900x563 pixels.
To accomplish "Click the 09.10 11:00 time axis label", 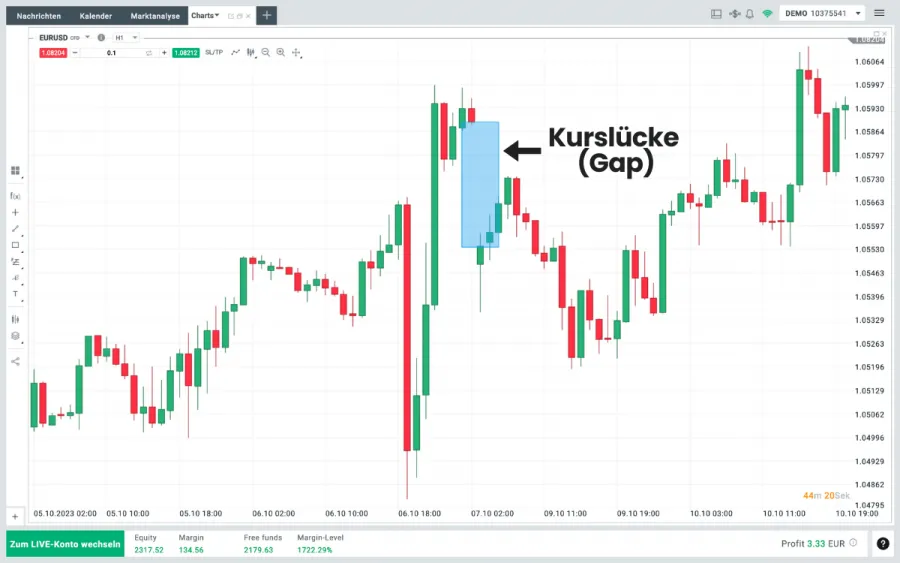I will [x=565, y=514].
